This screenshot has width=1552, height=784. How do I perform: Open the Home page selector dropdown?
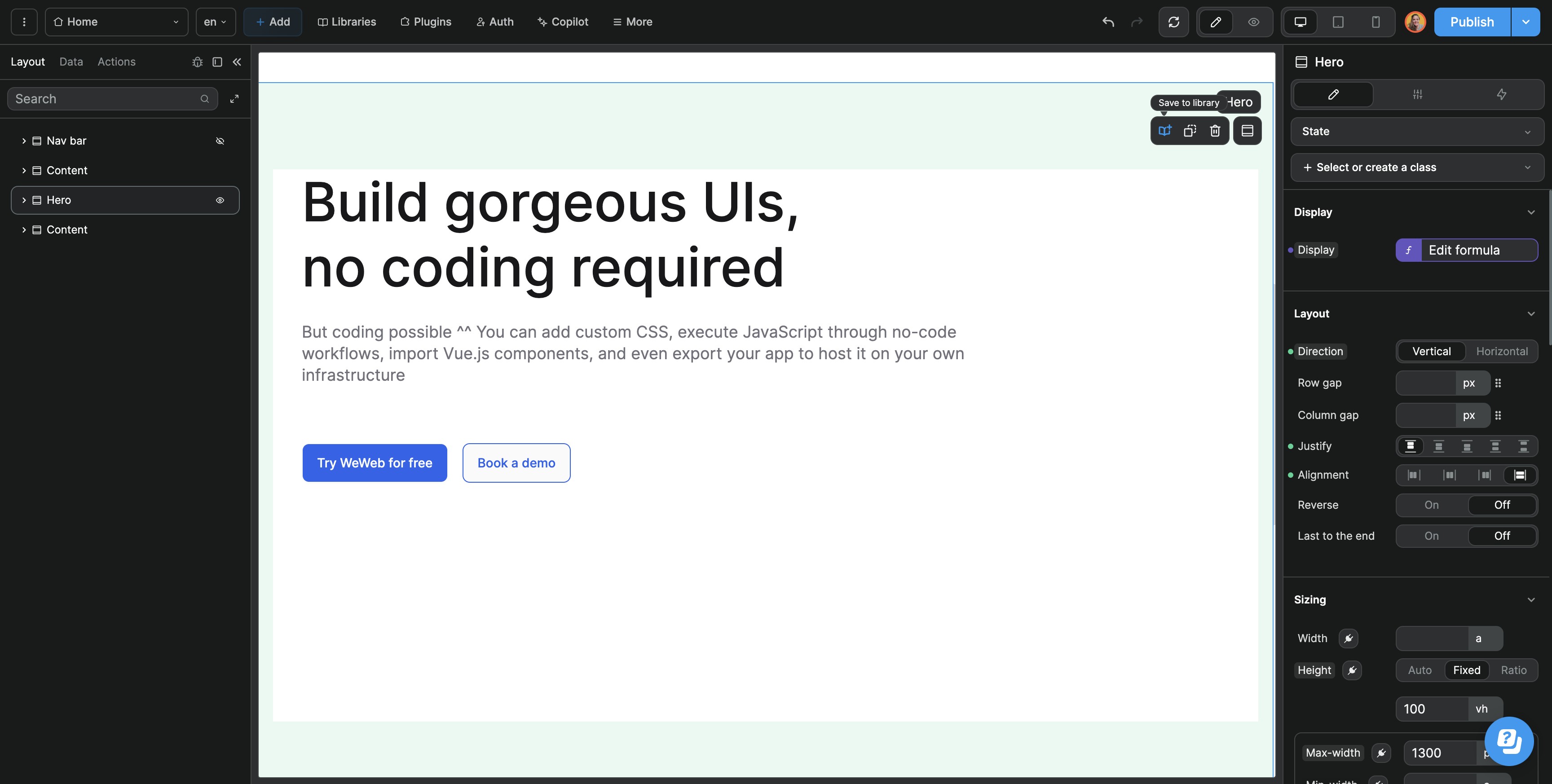(116, 22)
